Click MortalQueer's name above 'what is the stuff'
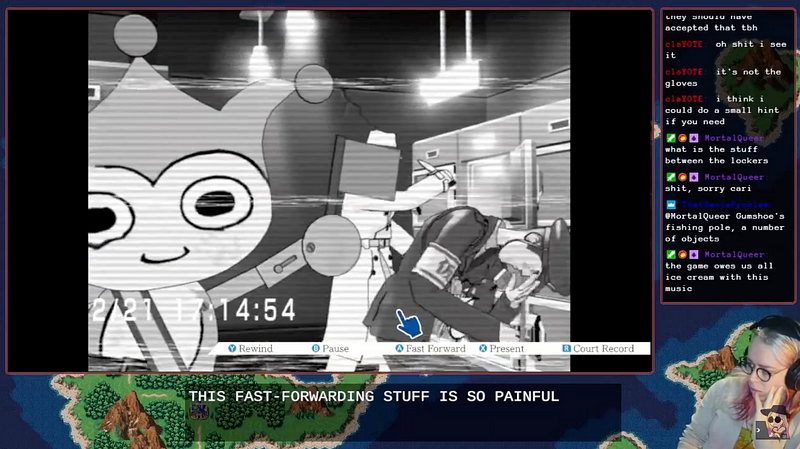 (x=734, y=138)
